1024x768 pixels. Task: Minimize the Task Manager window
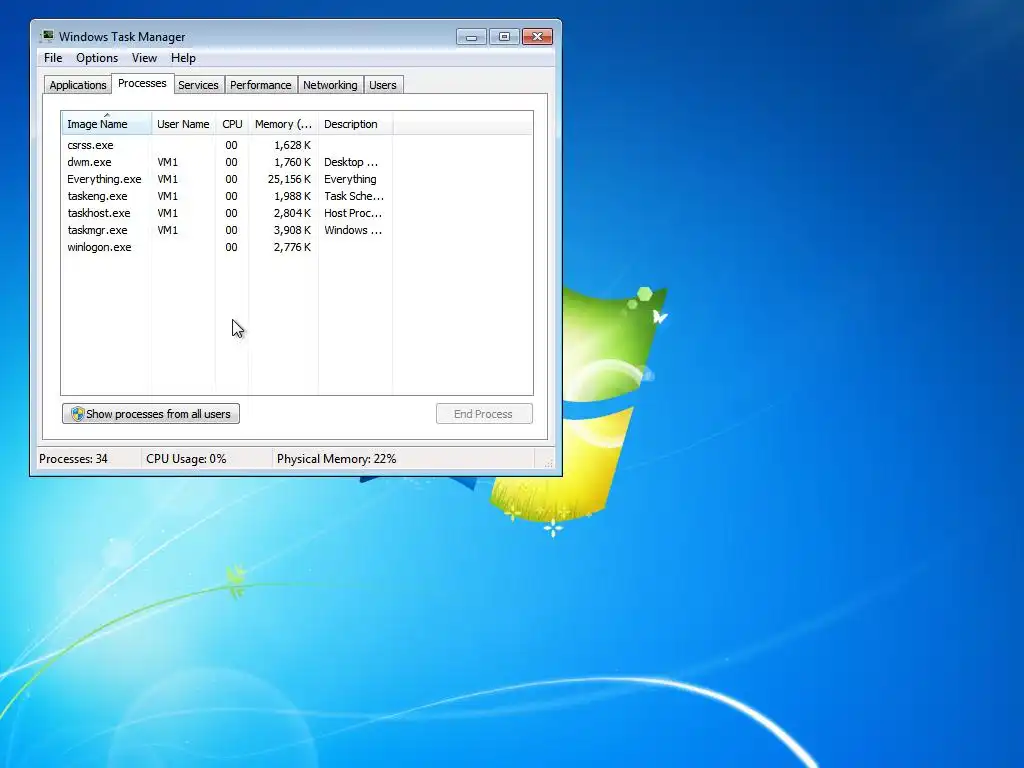[471, 37]
